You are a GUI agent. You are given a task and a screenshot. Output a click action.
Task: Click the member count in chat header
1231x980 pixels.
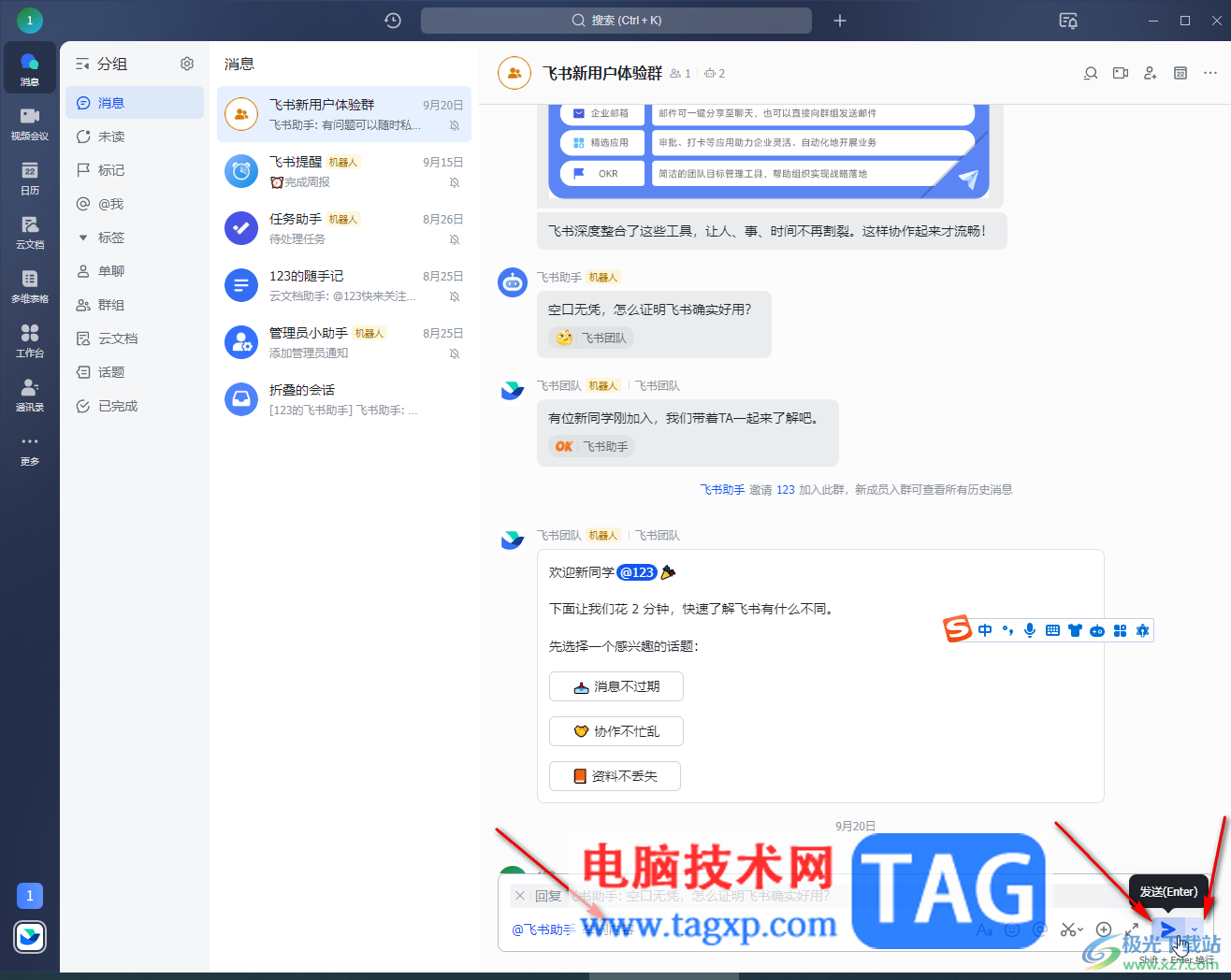coord(681,73)
